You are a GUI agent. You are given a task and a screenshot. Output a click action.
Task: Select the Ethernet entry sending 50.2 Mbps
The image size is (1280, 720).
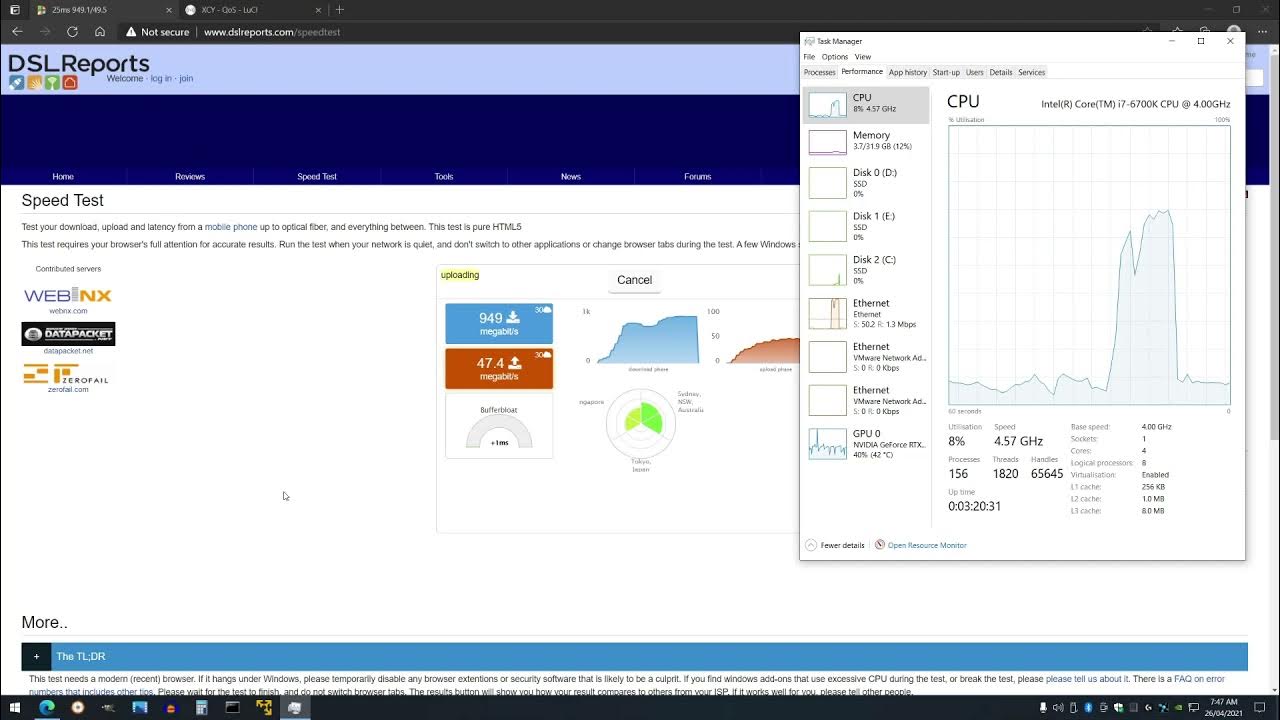click(x=866, y=313)
